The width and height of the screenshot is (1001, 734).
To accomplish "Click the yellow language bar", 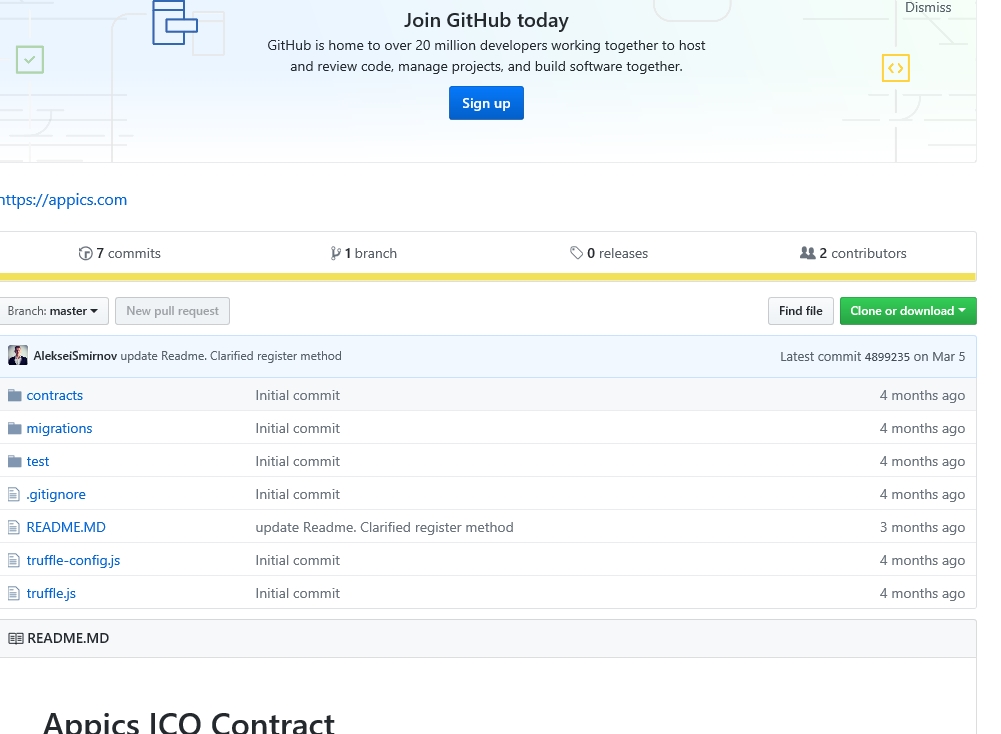I will [x=488, y=277].
